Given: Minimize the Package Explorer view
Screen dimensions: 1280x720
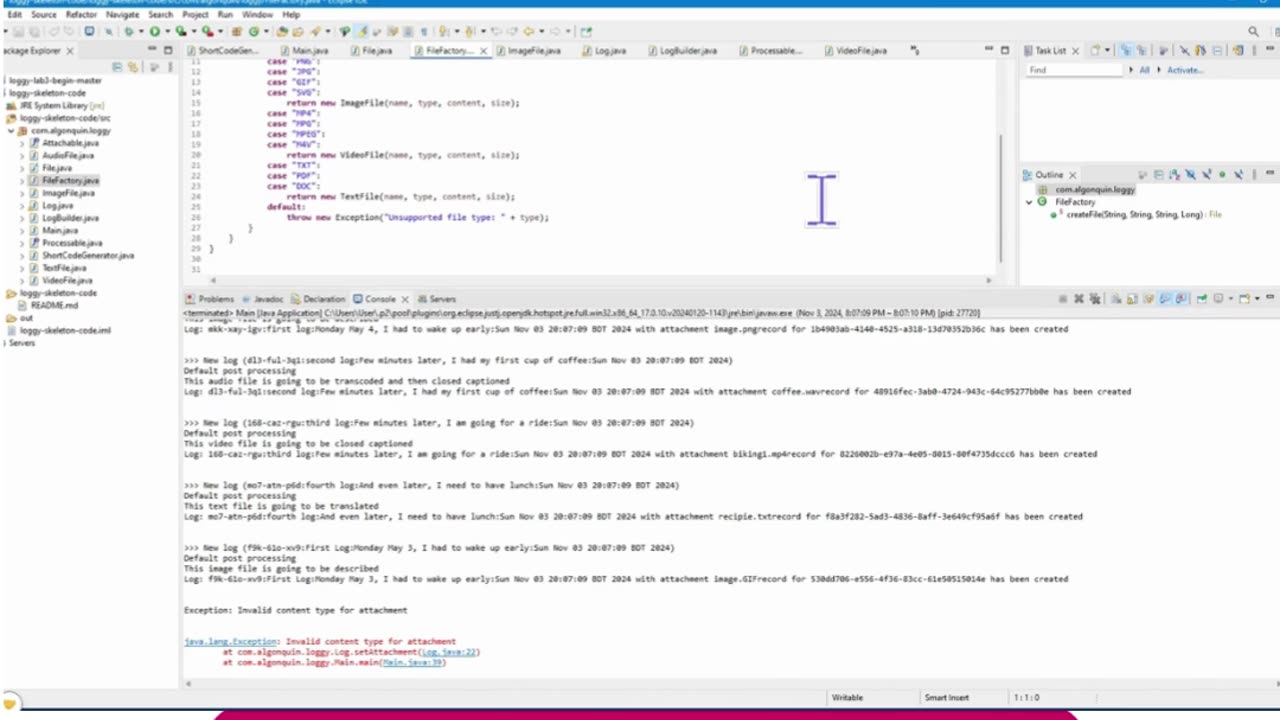Looking at the screenshot, I should click(x=152, y=50).
